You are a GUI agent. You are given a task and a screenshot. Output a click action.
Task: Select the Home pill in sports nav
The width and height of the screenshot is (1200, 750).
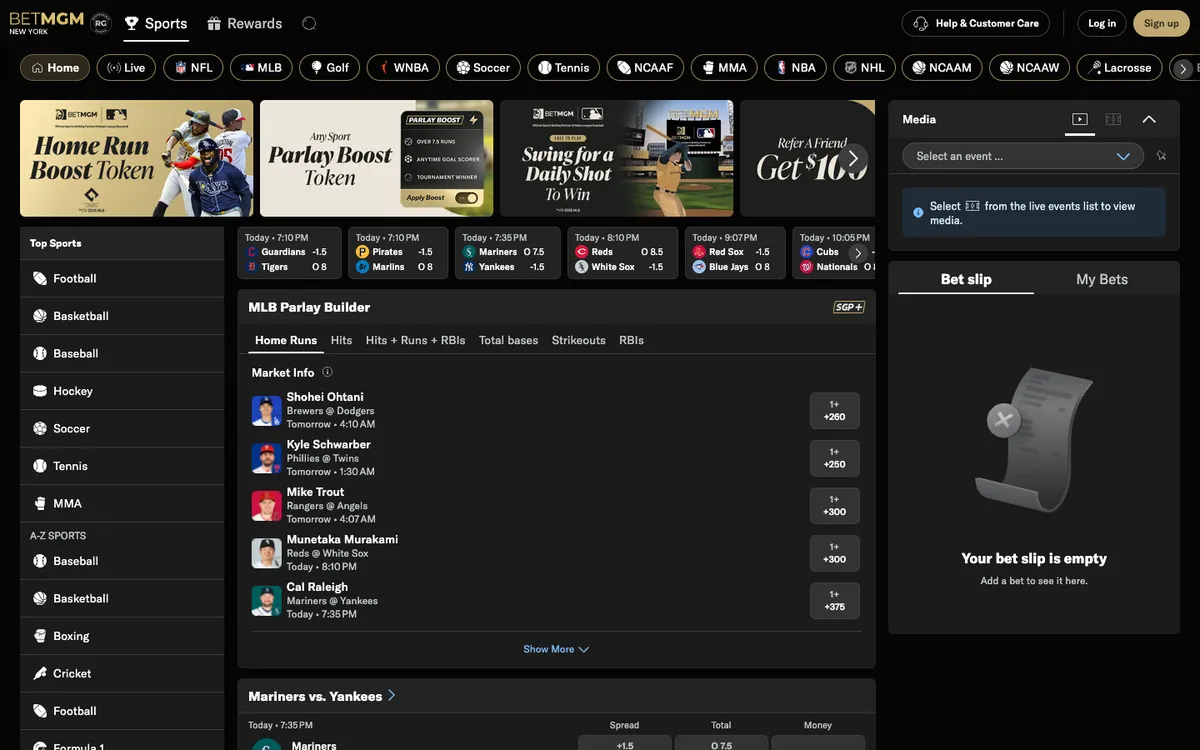[55, 68]
